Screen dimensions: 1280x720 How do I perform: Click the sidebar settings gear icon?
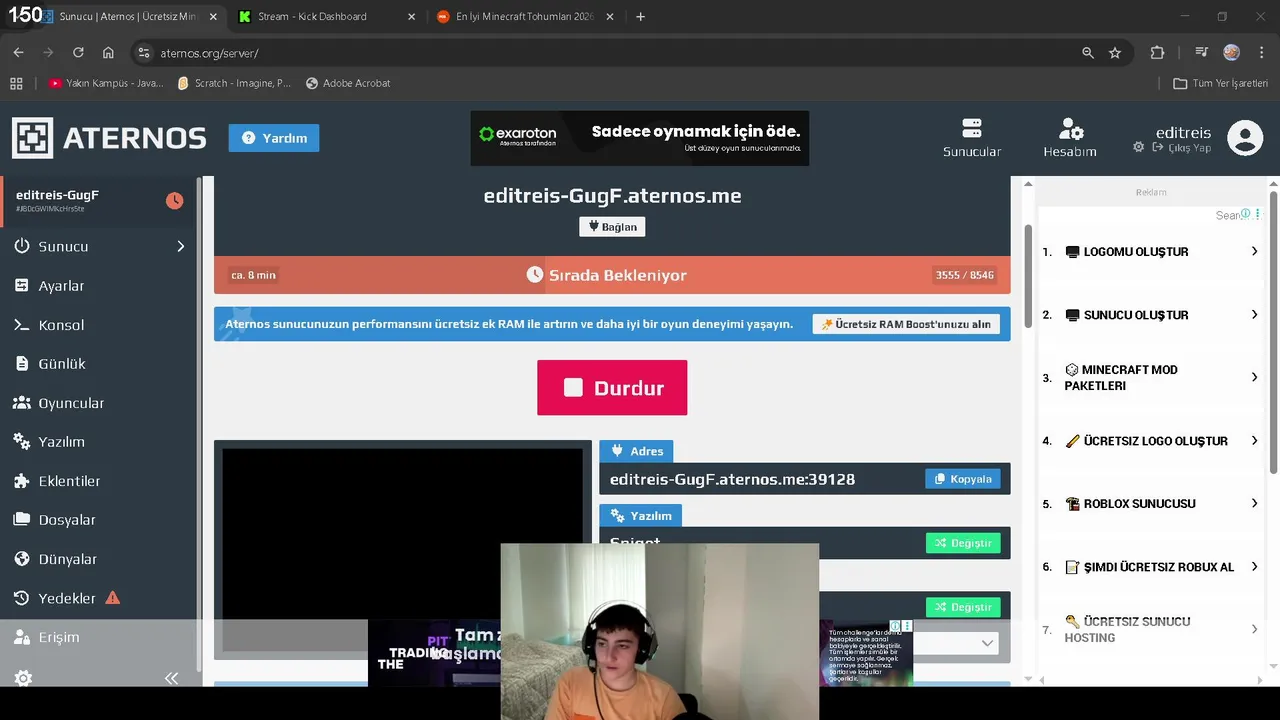tap(23, 678)
